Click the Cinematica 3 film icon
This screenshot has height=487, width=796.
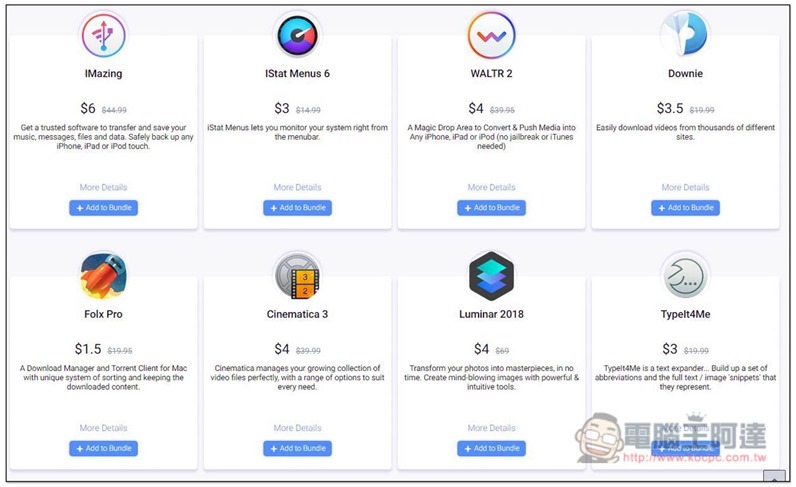(297, 276)
